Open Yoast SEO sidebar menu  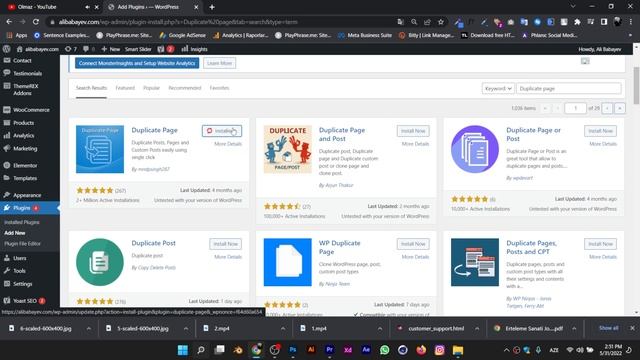coord(24,301)
